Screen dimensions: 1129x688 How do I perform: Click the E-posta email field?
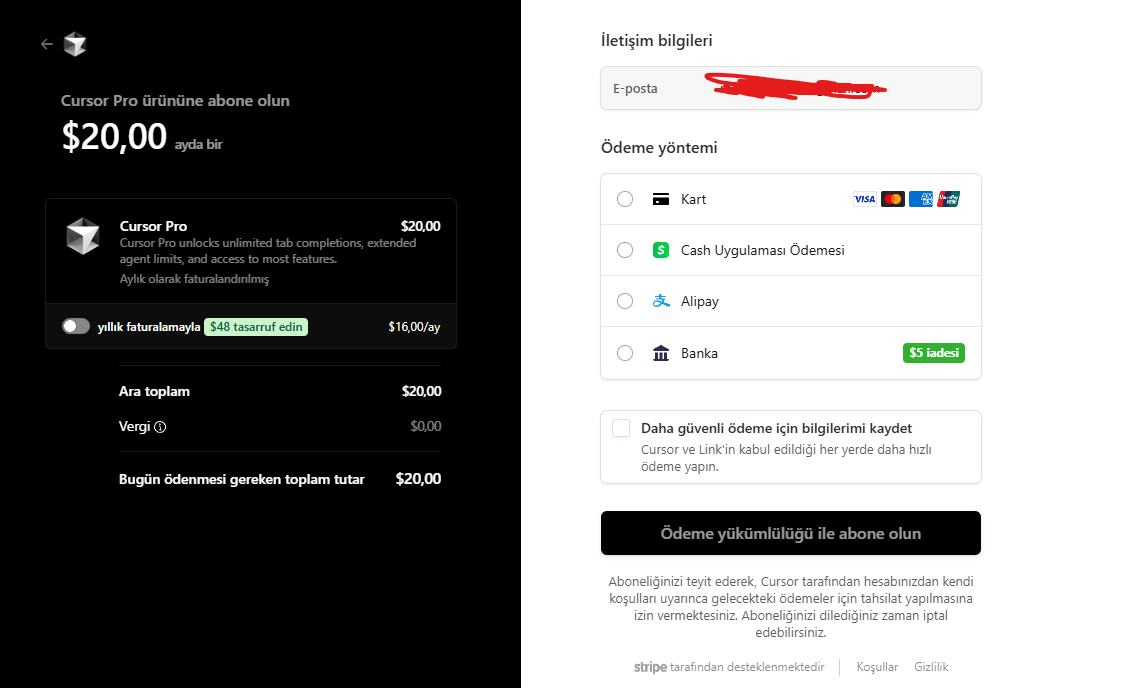point(791,89)
